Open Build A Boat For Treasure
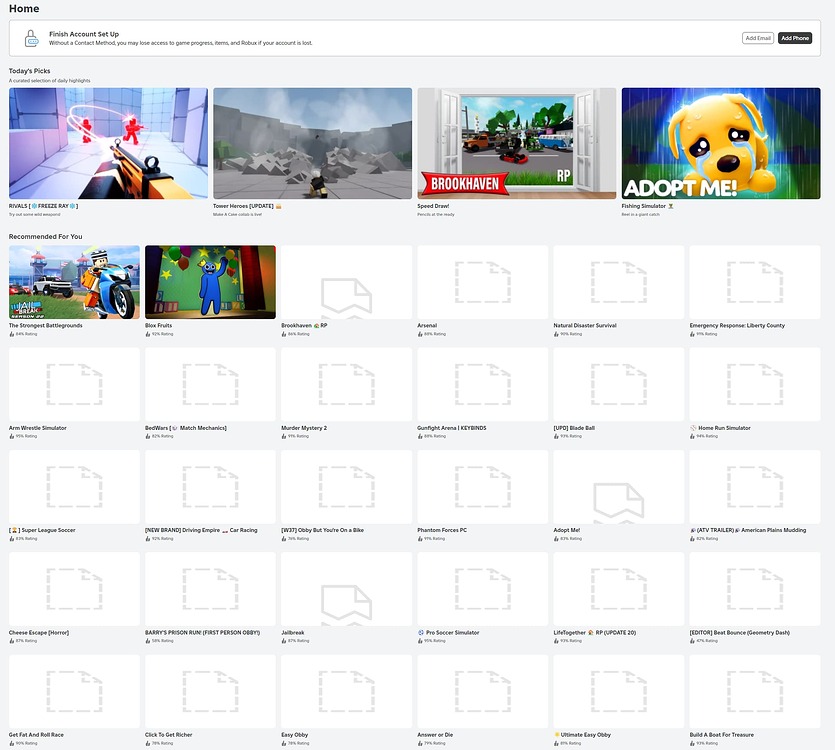The image size is (835, 750). coord(754,690)
